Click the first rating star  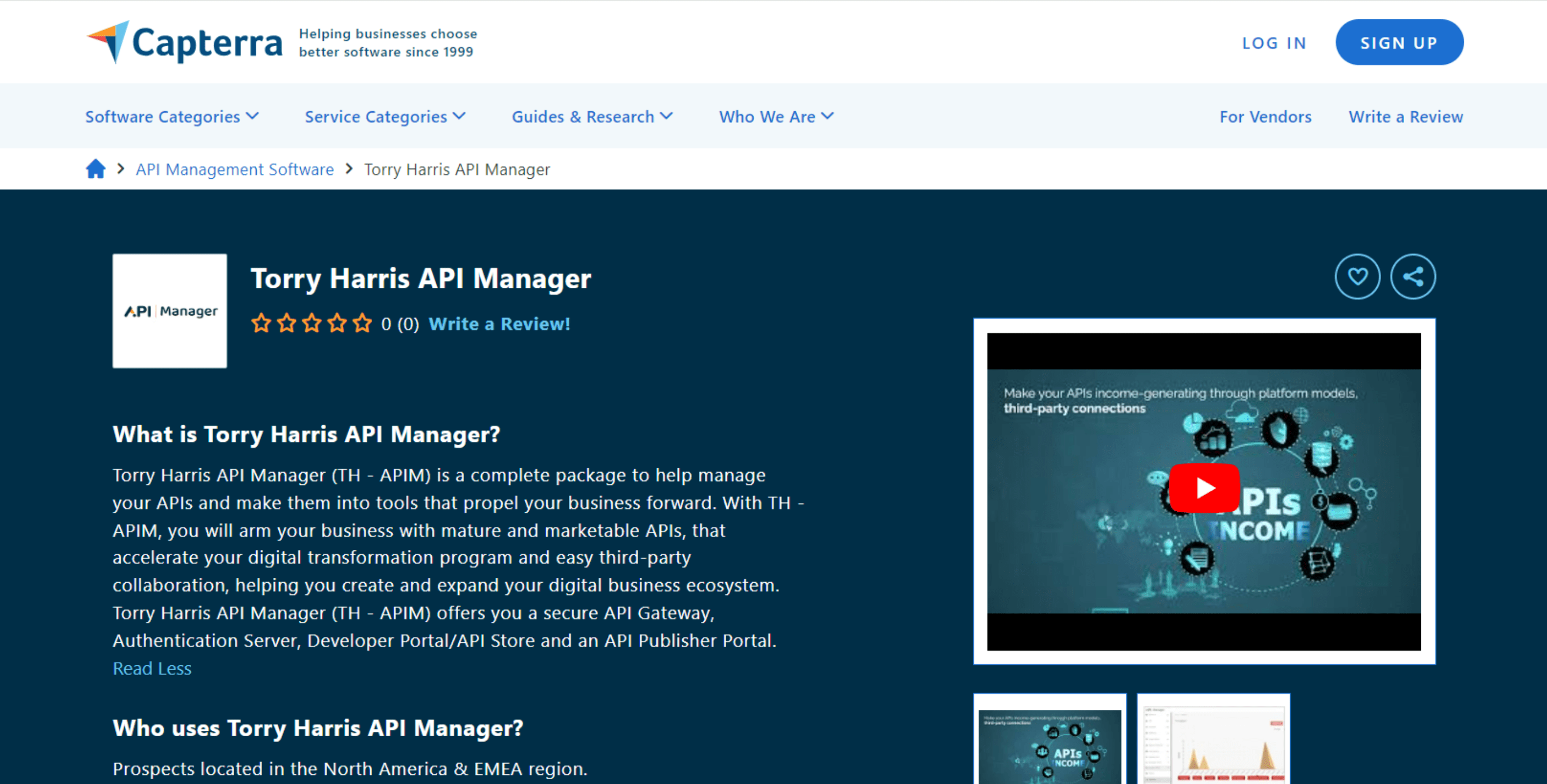point(261,323)
